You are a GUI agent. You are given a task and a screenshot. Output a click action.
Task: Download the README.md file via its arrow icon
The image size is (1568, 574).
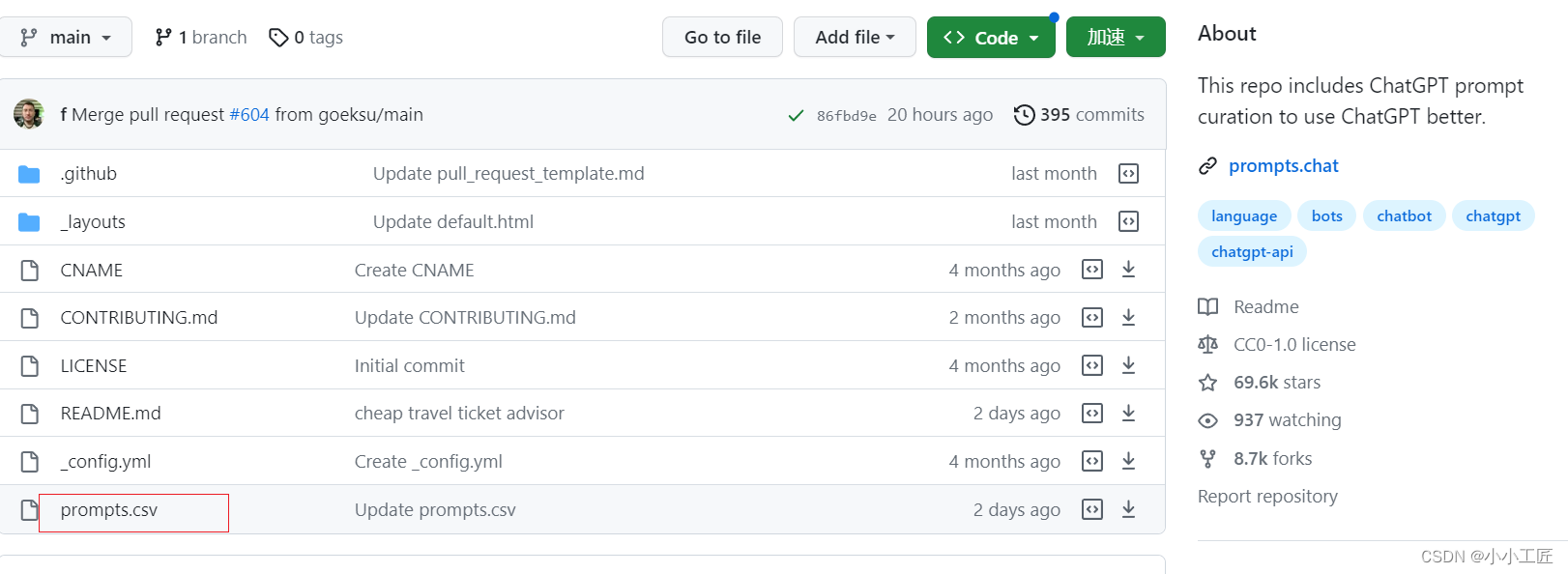pyautogui.click(x=1128, y=414)
